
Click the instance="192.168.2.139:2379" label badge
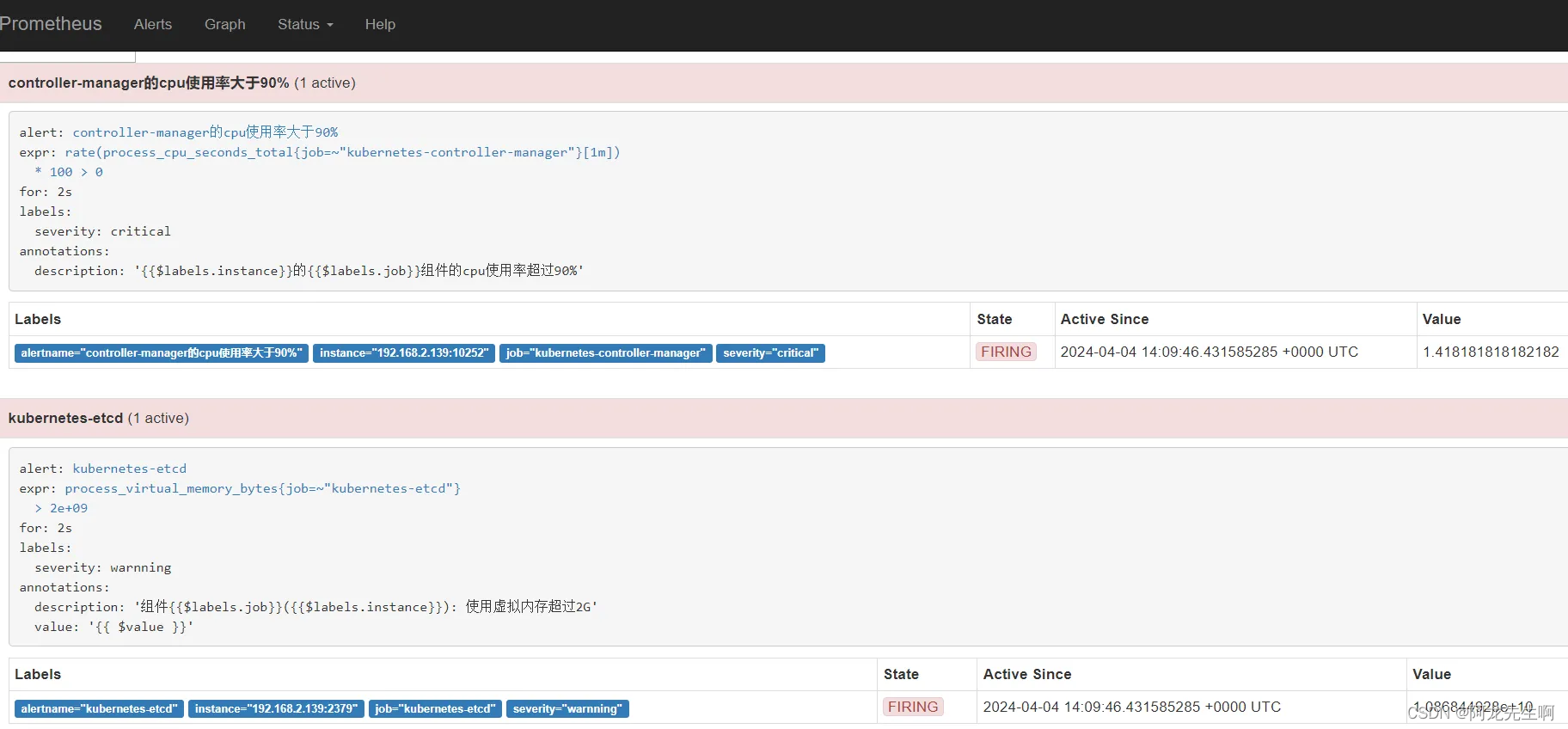coord(276,708)
